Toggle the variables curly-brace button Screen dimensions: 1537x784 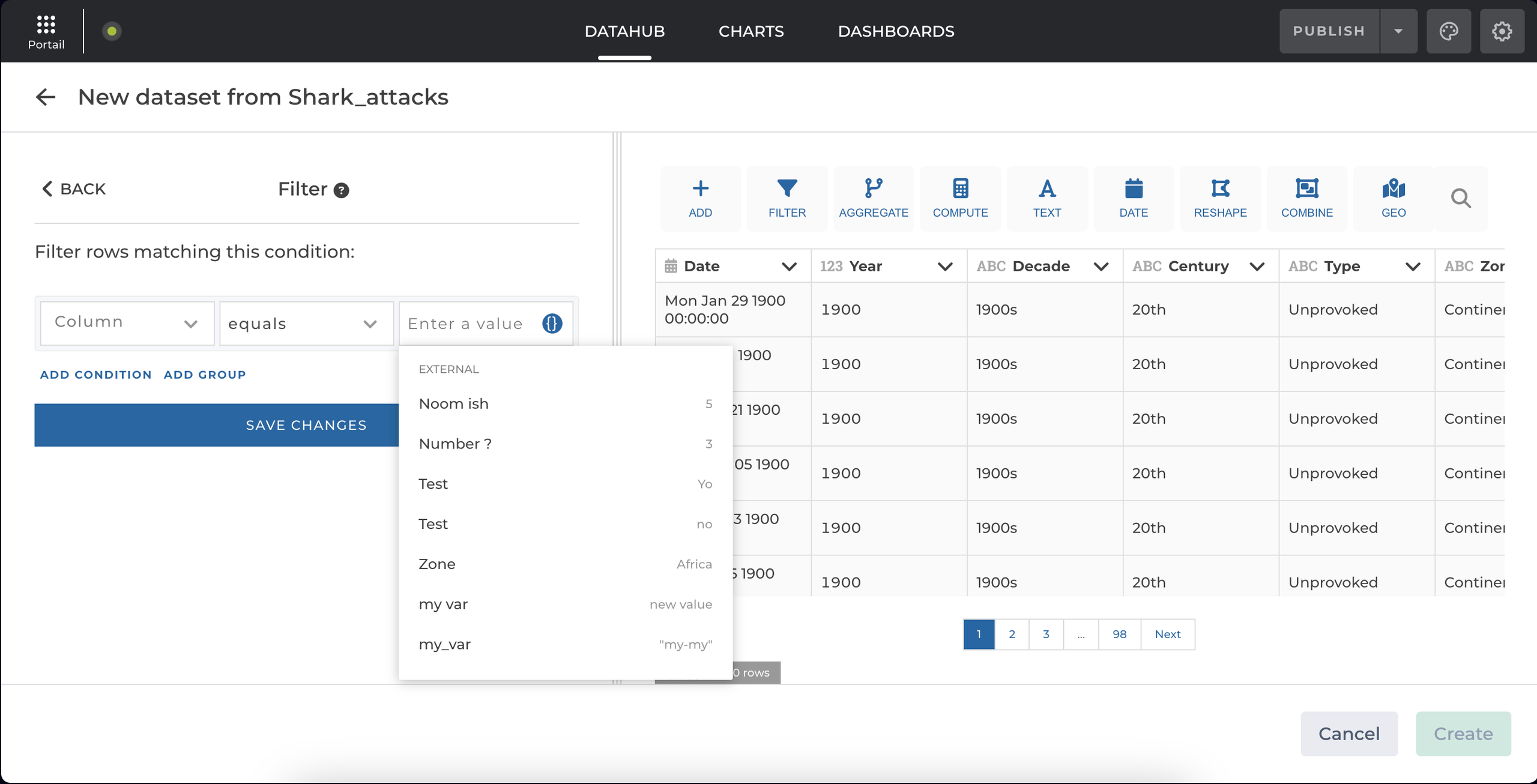click(552, 324)
